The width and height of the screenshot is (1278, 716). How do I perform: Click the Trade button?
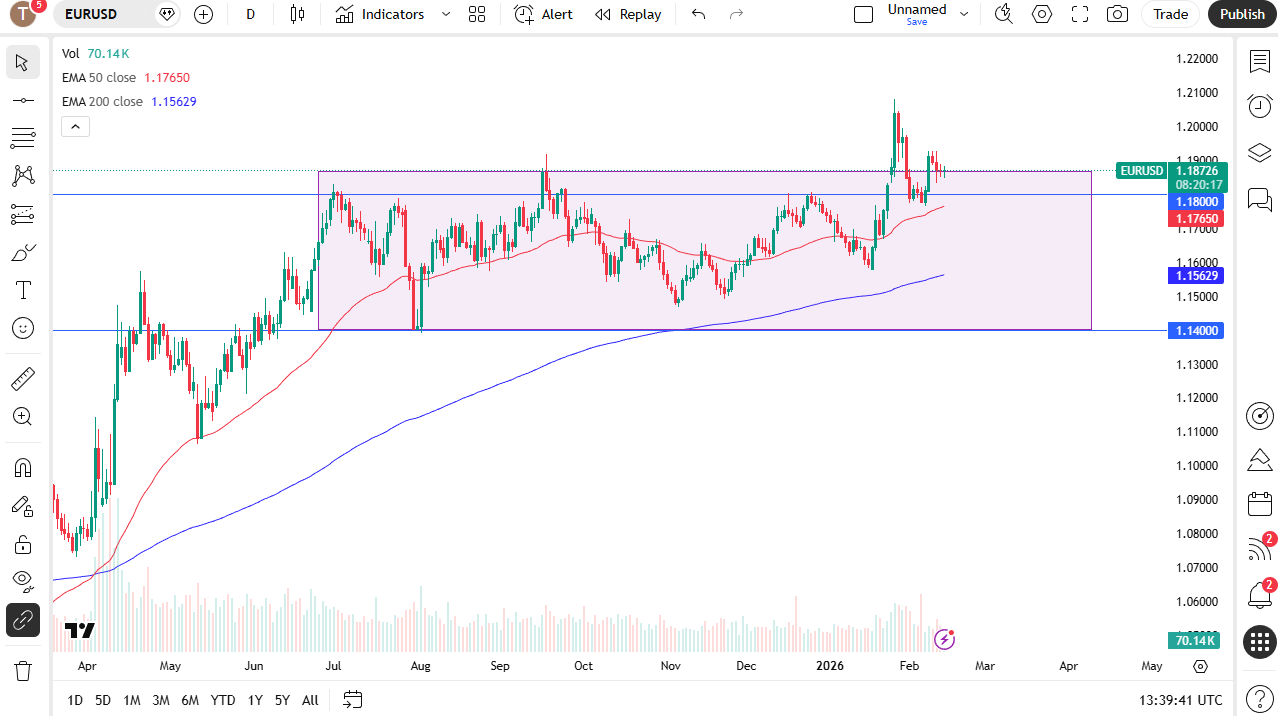(1170, 14)
